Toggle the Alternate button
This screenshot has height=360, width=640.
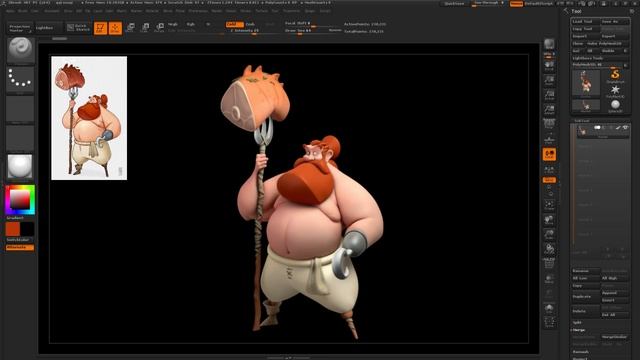coord(20,247)
